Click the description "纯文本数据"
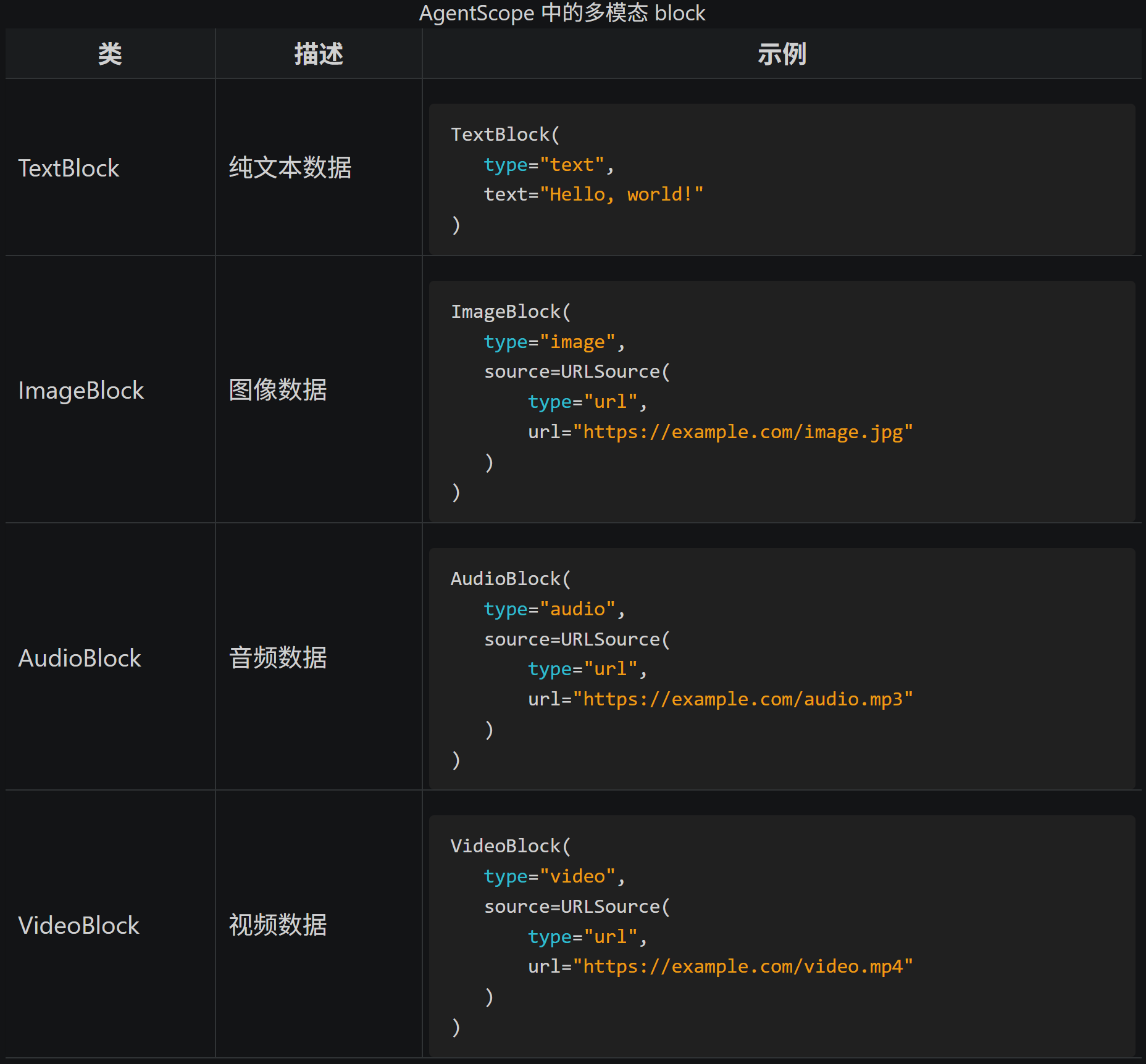 pyautogui.click(x=290, y=167)
